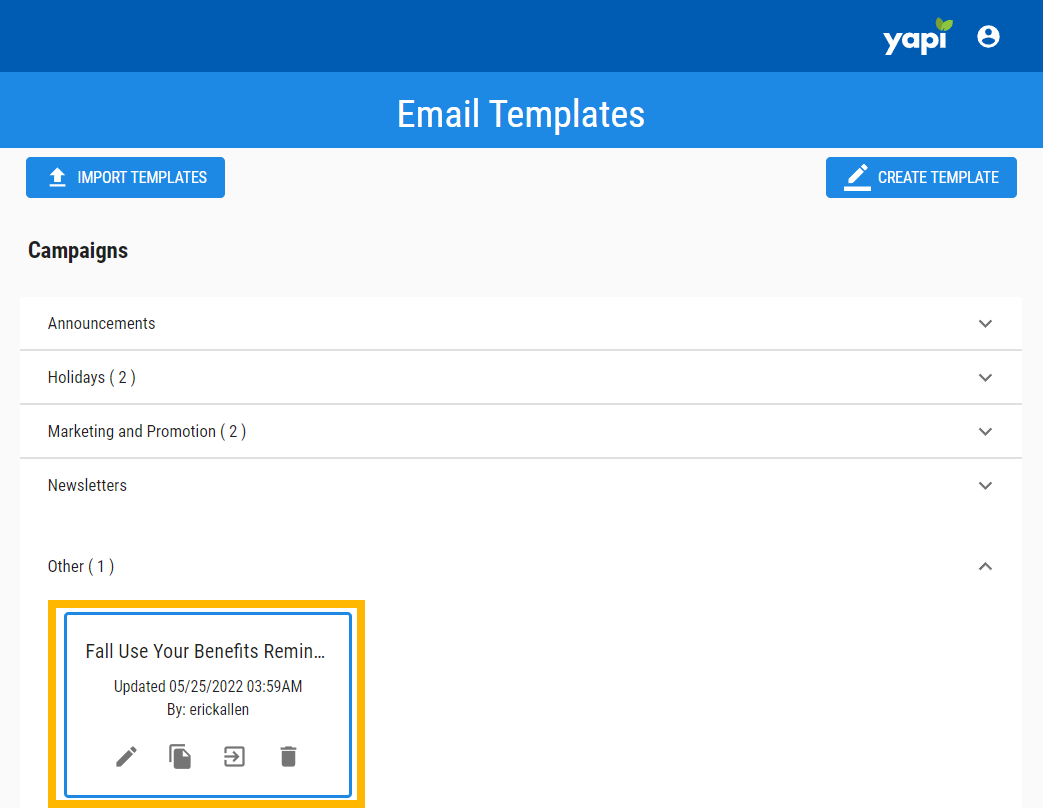The image size is (1043, 808).
Task: Collapse the Other section chevron
Action: pyautogui.click(x=985, y=566)
